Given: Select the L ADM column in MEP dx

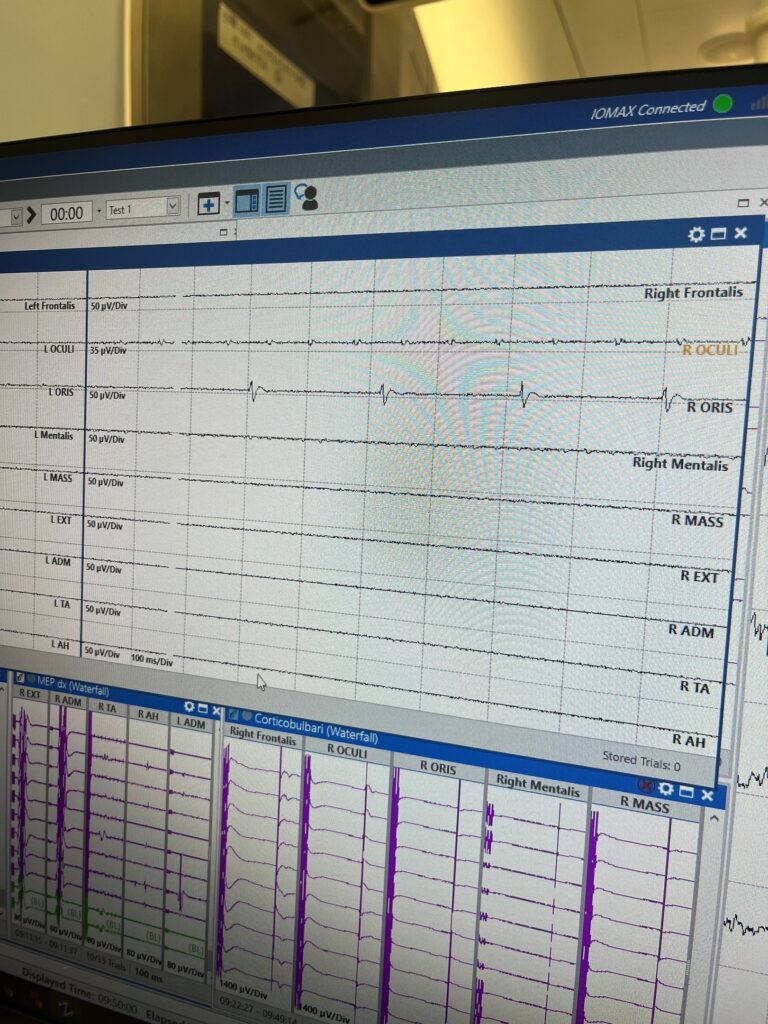Looking at the screenshot, I should [191, 722].
